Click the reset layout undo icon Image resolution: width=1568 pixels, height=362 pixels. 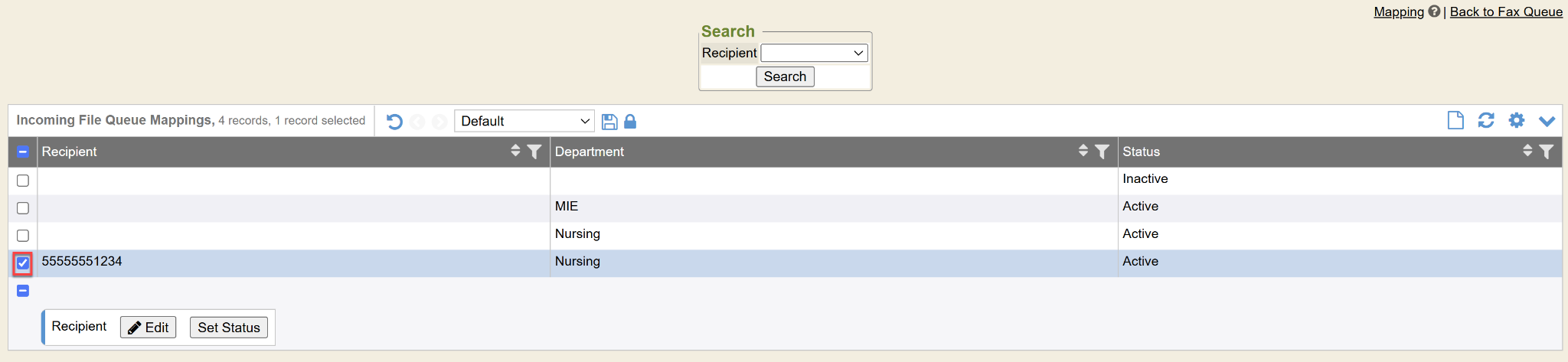click(x=394, y=122)
